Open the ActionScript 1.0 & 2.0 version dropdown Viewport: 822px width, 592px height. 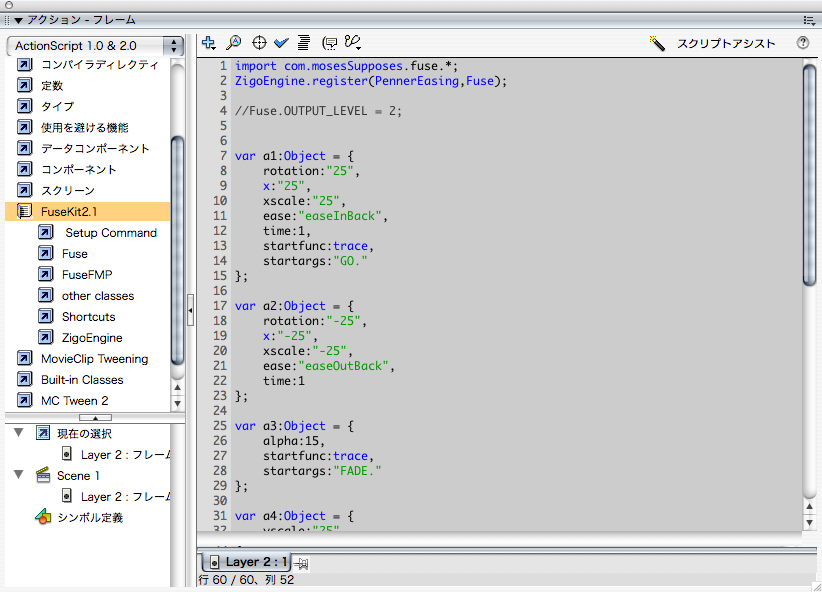95,46
